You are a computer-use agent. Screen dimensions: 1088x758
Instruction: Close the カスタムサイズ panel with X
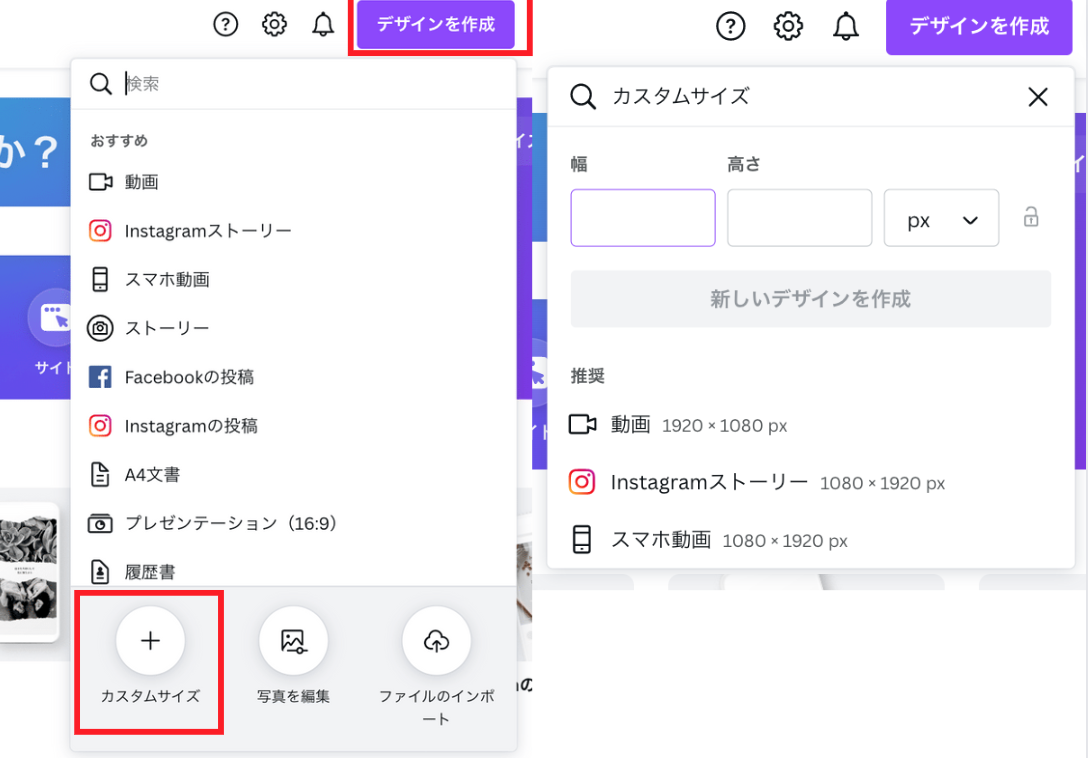1038,96
